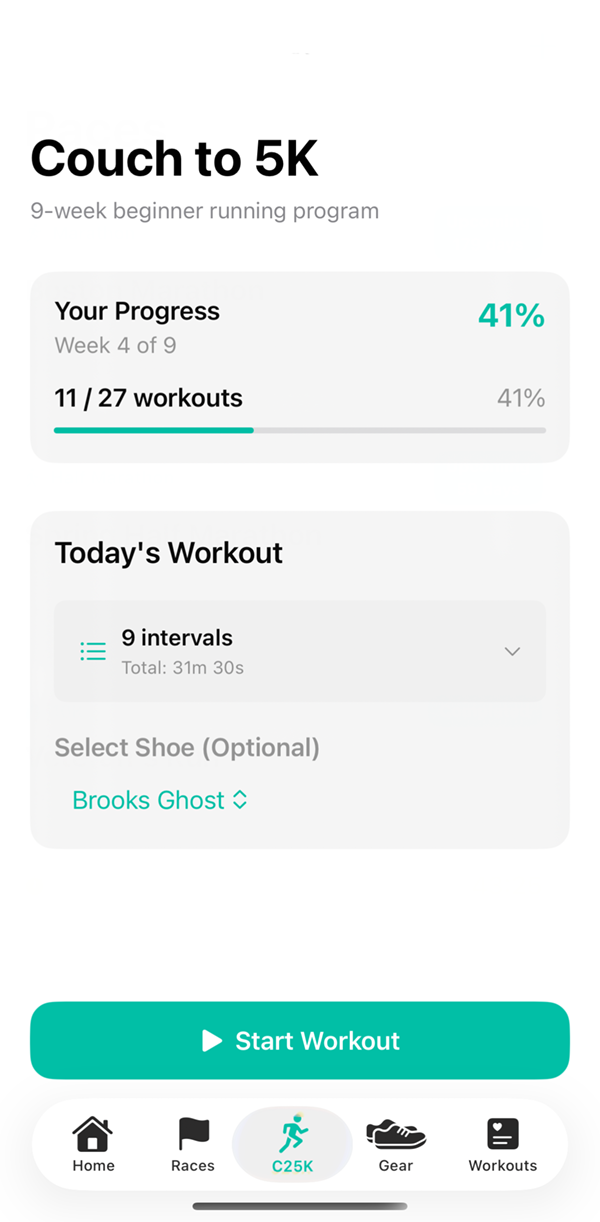Select the Races flag icon
The width and height of the screenshot is (600, 1222).
(192, 1133)
